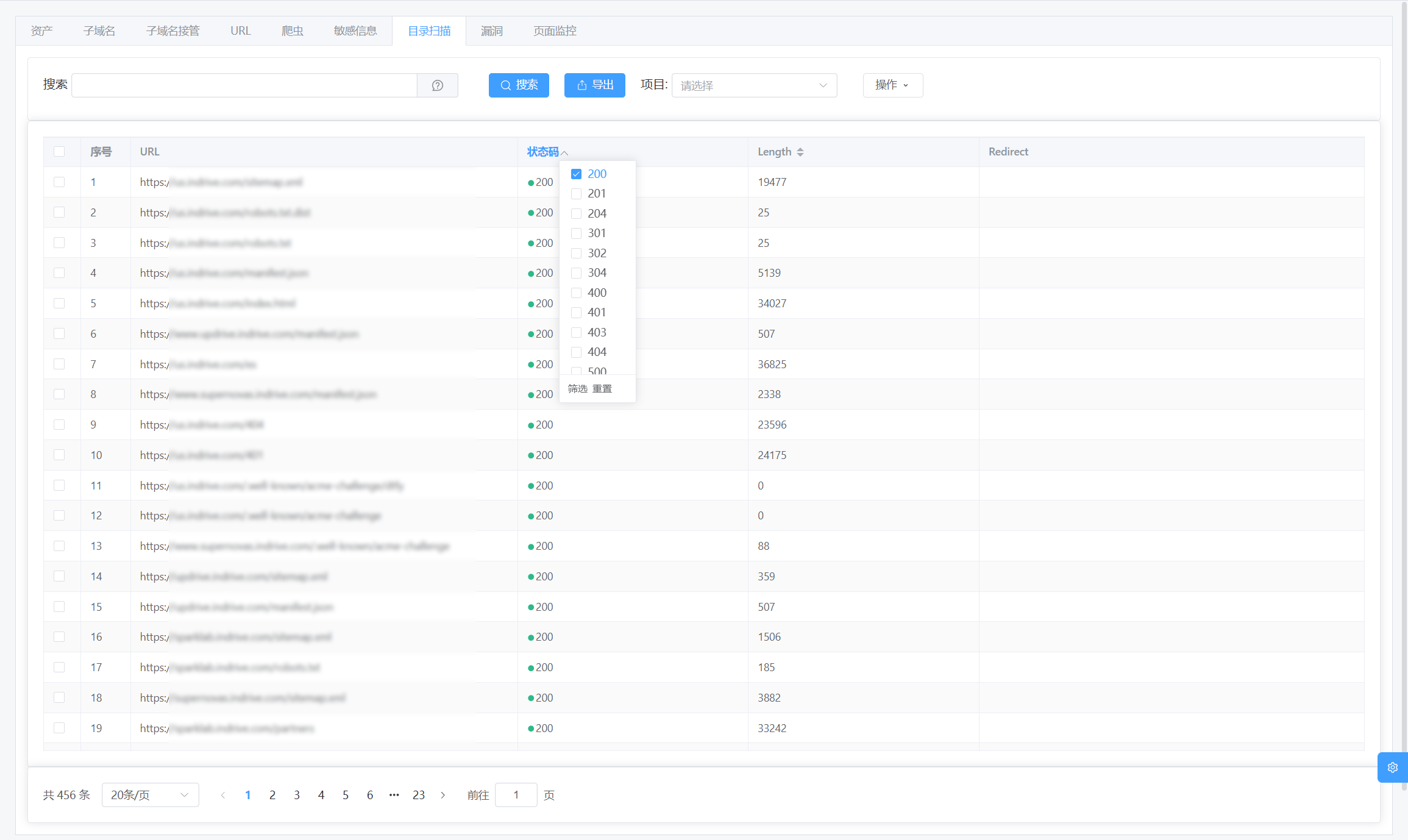This screenshot has width=1408, height=840.
Task: Uncheck the 200 status code filter
Action: coord(576,174)
